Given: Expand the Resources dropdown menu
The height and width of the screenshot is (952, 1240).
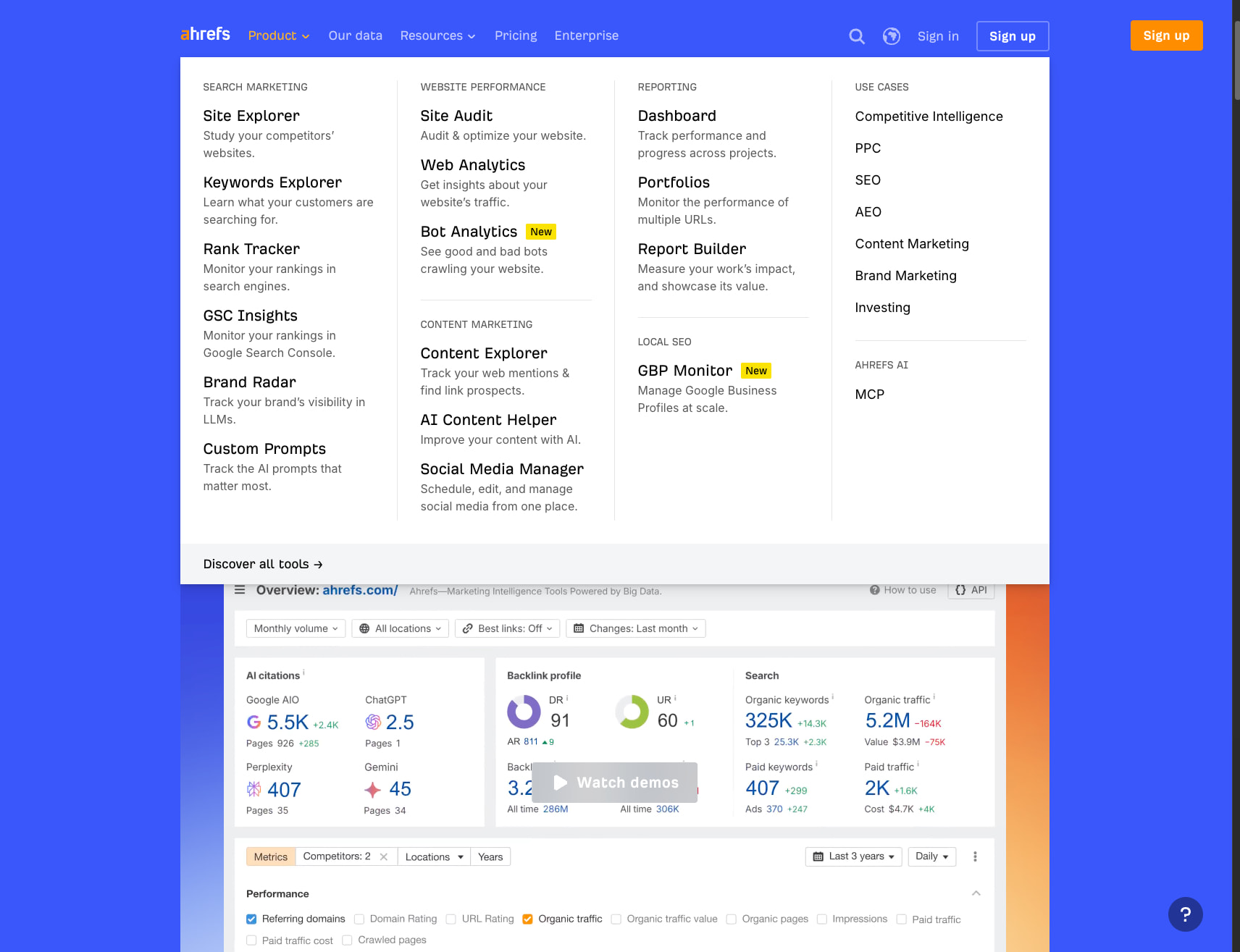Looking at the screenshot, I should click(437, 35).
